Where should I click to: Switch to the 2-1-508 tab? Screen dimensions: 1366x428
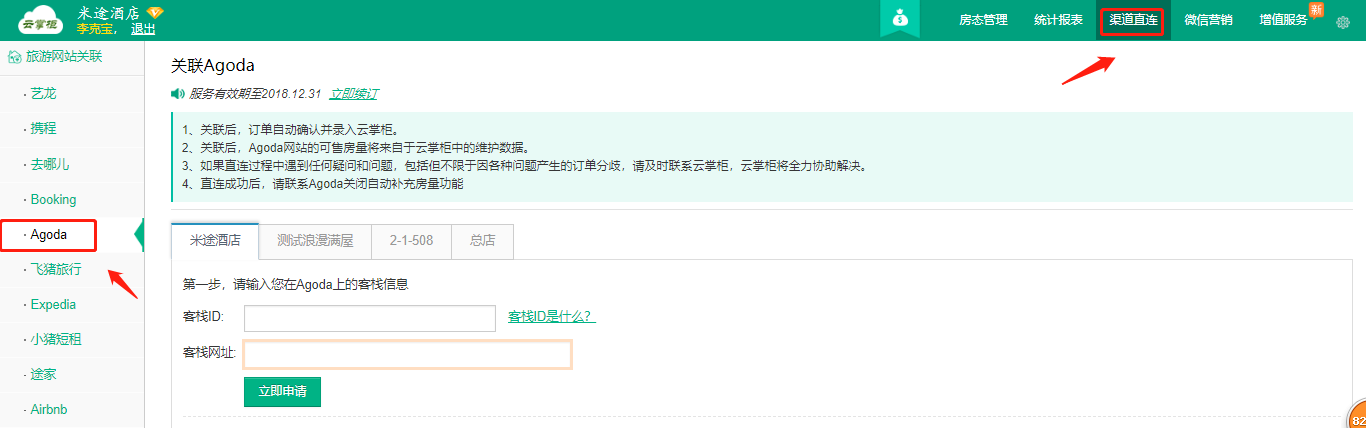coord(411,241)
